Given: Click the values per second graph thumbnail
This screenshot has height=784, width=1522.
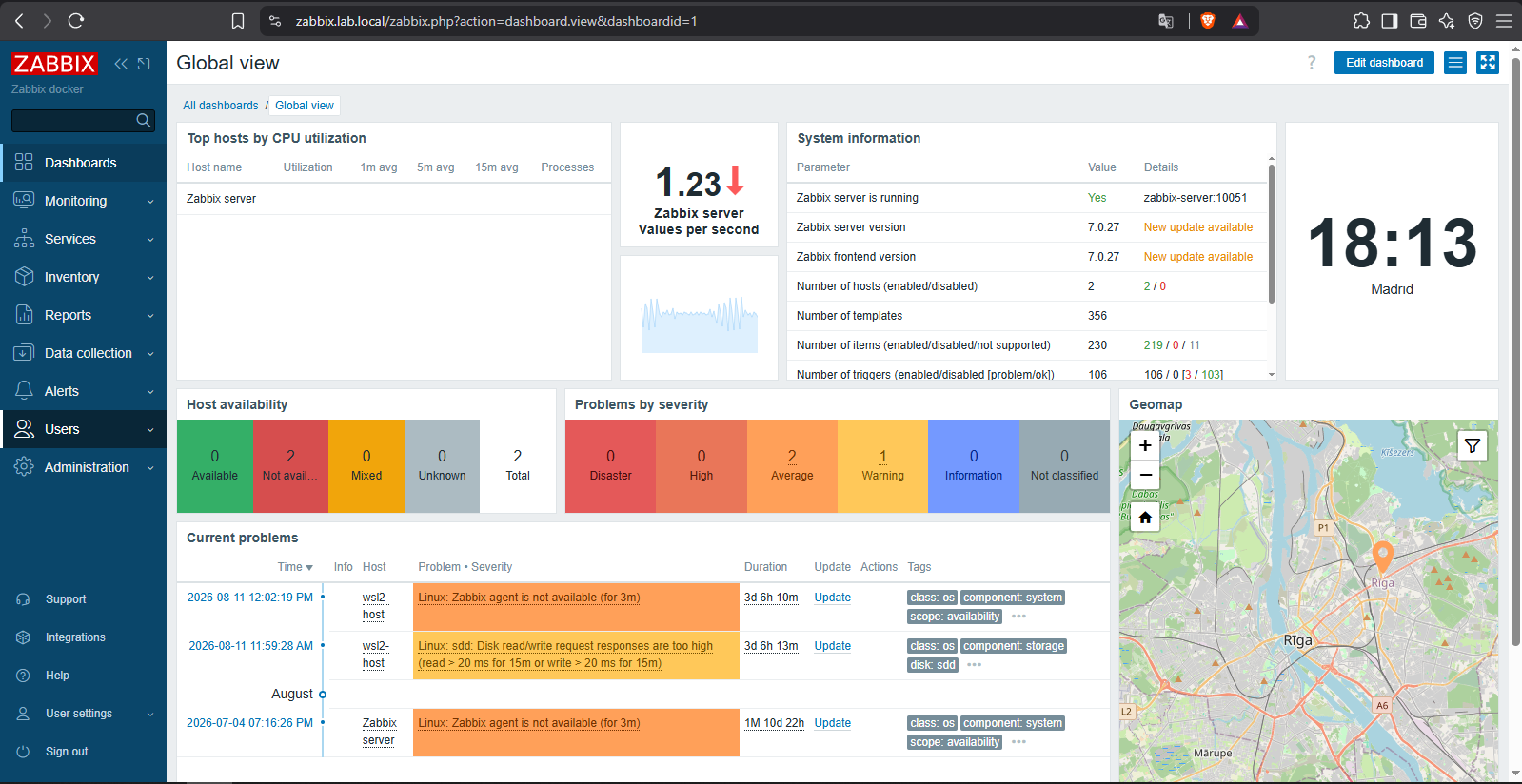Looking at the screenshot, I should (x=699, y=324).
